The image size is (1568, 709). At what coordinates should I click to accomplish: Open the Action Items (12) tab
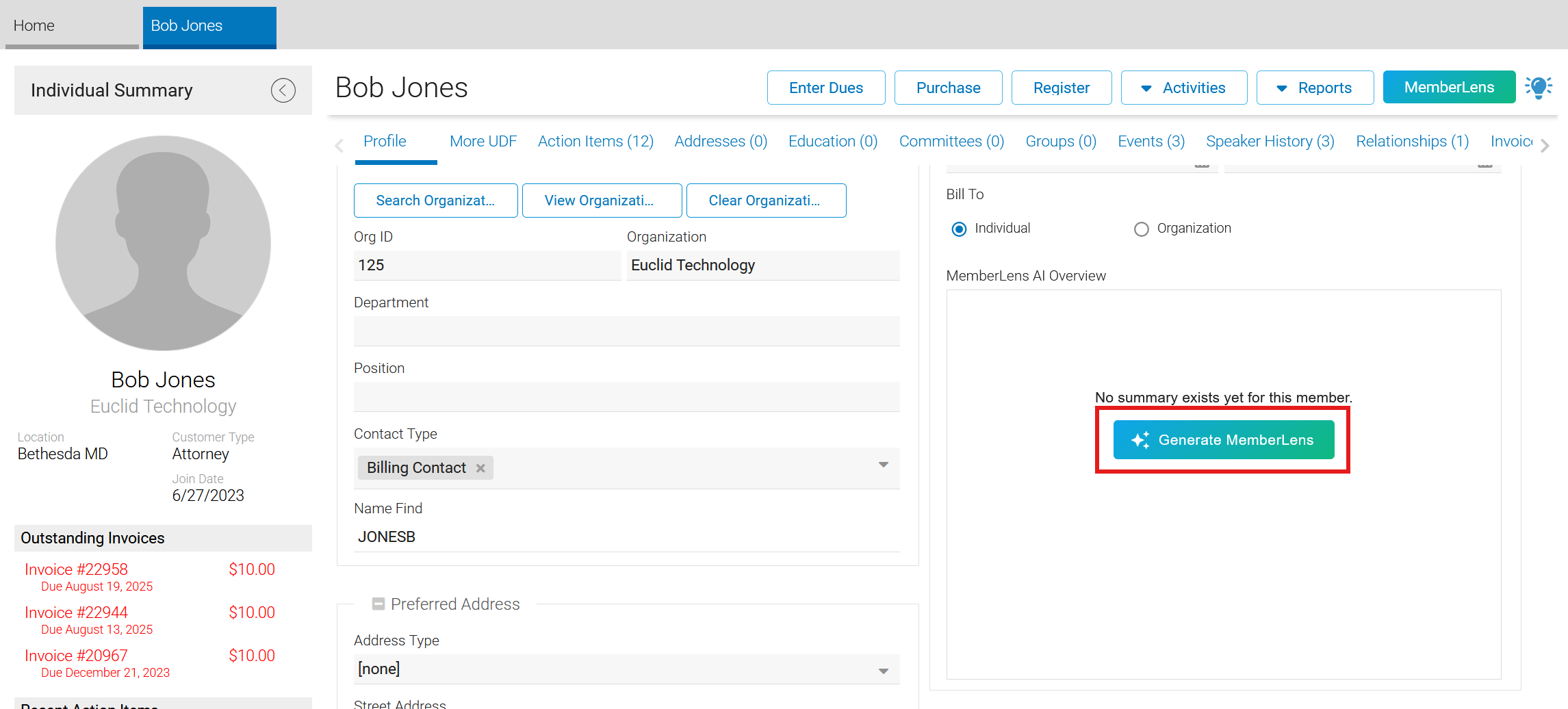595,141
